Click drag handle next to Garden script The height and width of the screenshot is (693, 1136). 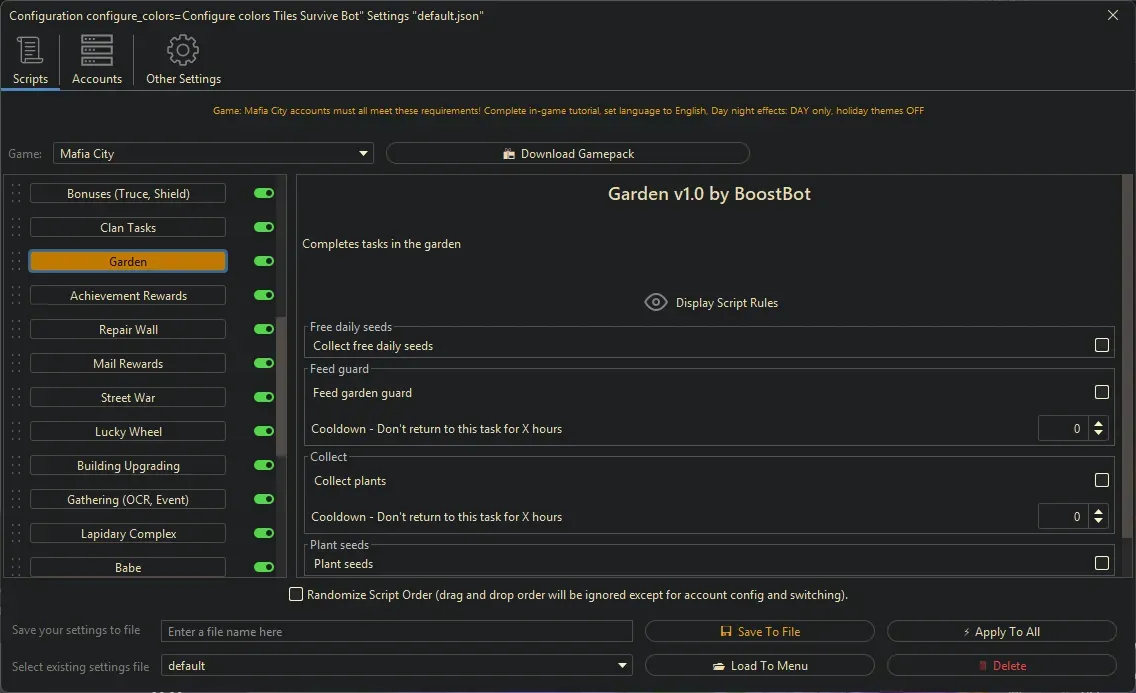(16, 262)
